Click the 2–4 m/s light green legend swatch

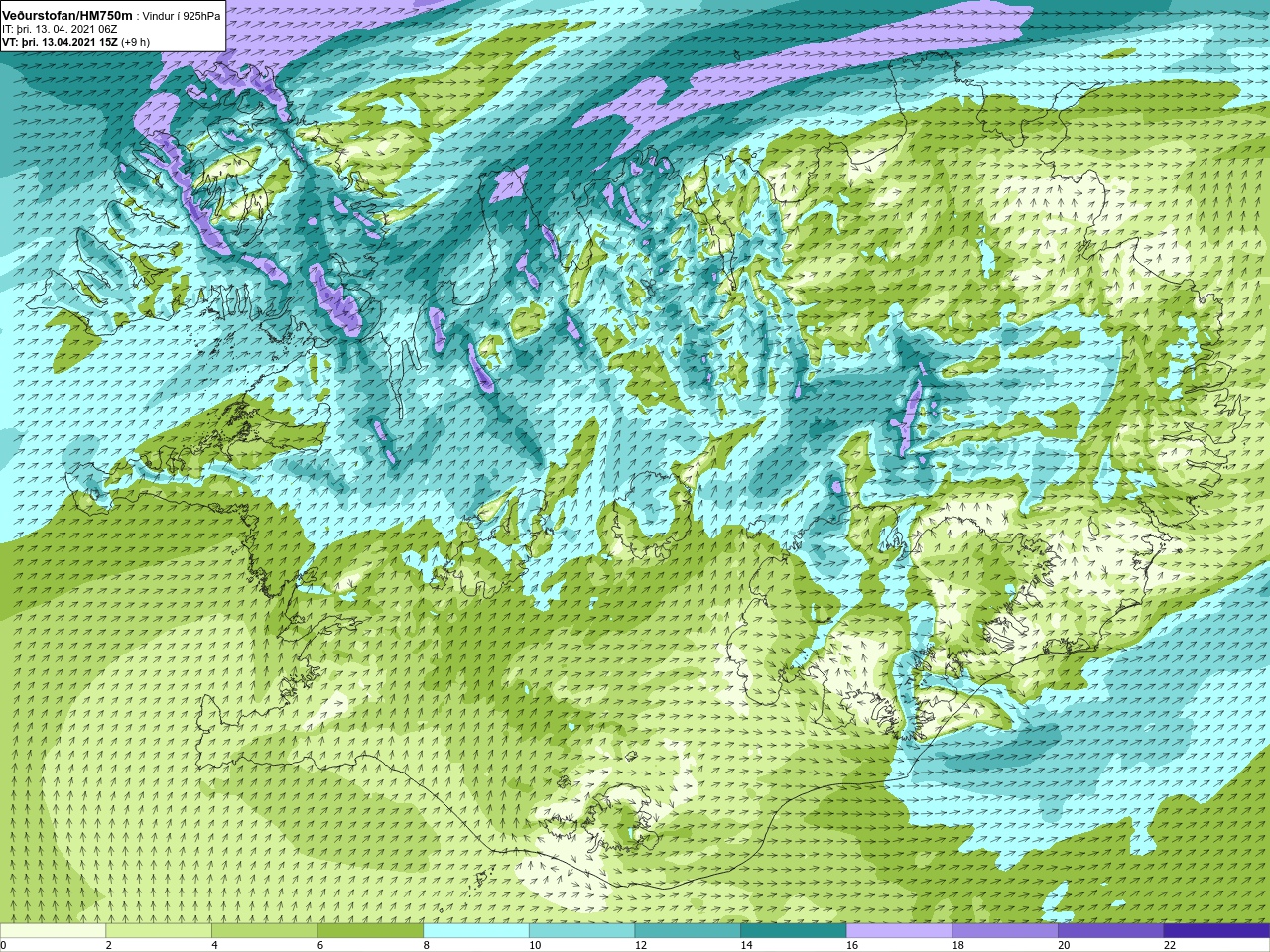159,930
